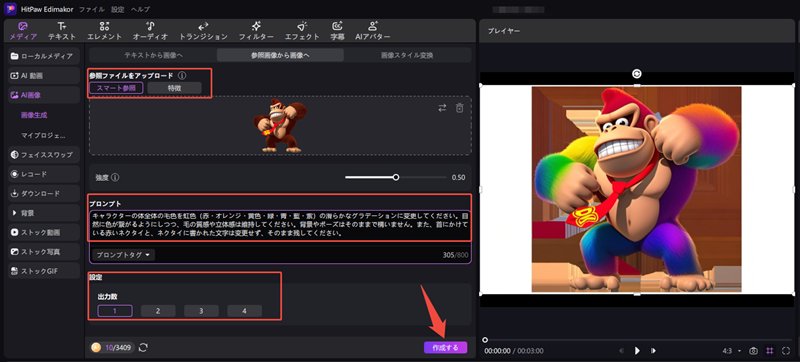This screenshot has height=362, width=800.
Task: Open AI 動画 in the sidebar
Action: 43,75
